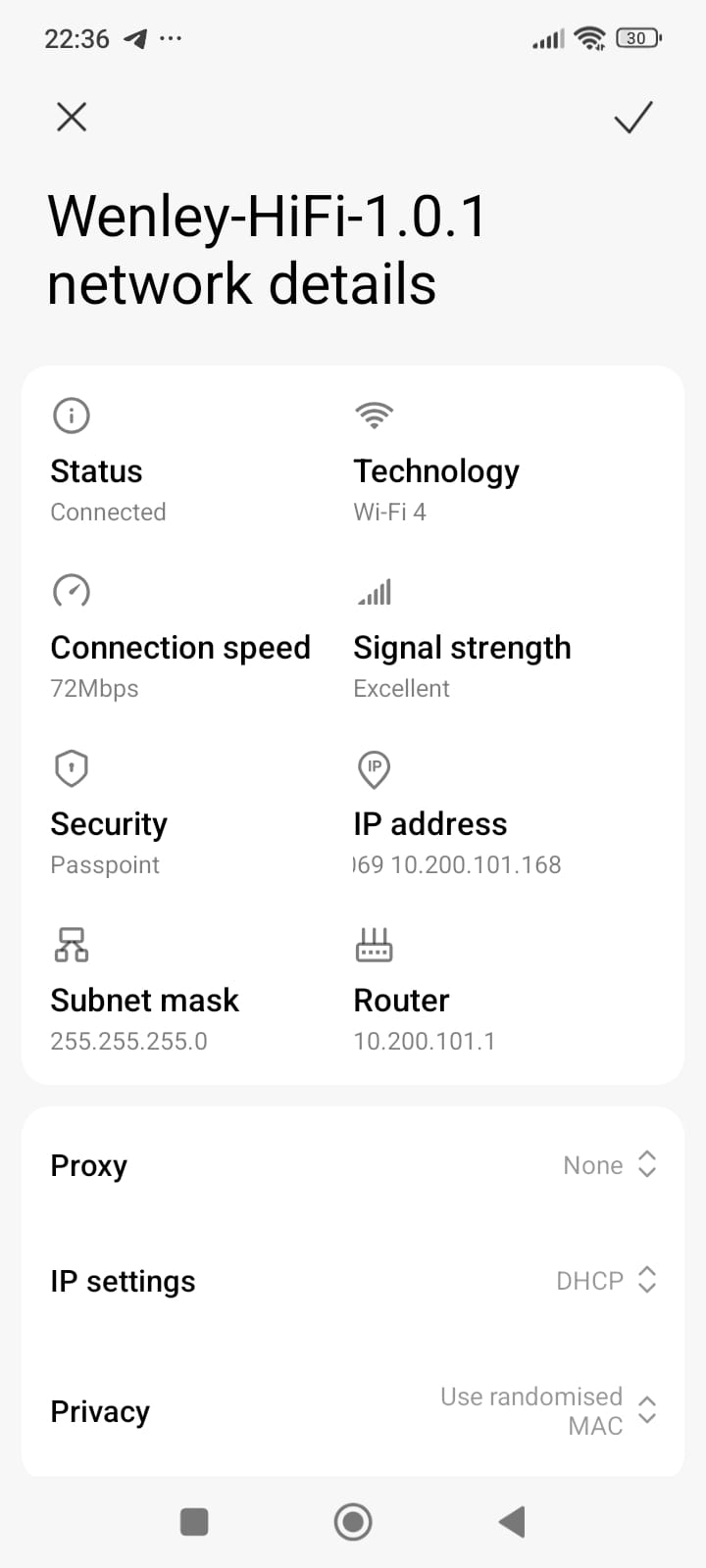Open the Proxy dropdown set to None
This screenshot has width=706, height=1568.
click(x=608, y=1164)
